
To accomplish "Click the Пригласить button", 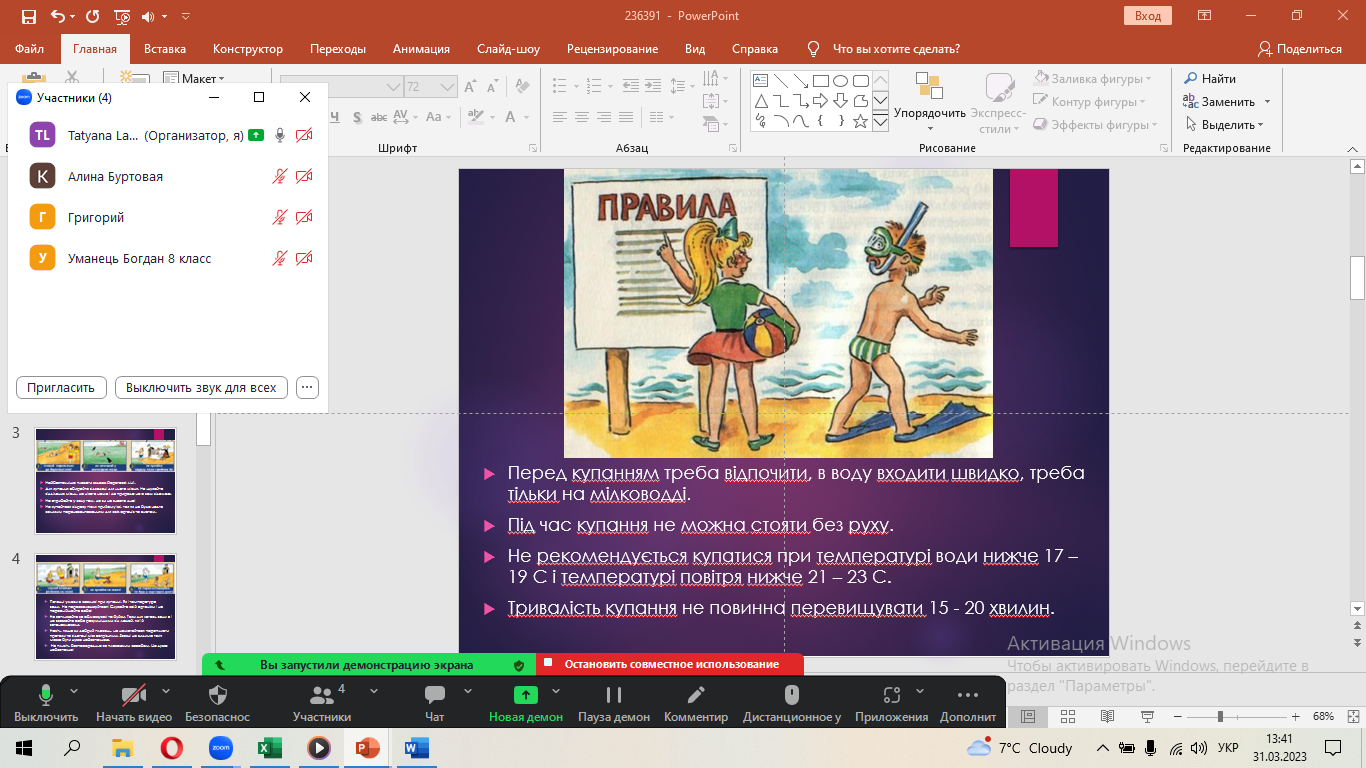I will click(61, 387).
